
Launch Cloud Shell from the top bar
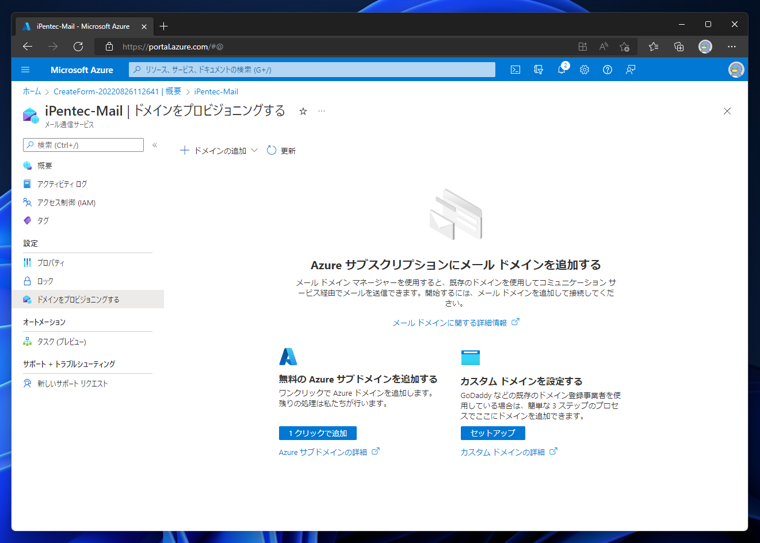[x=515, y=70]
